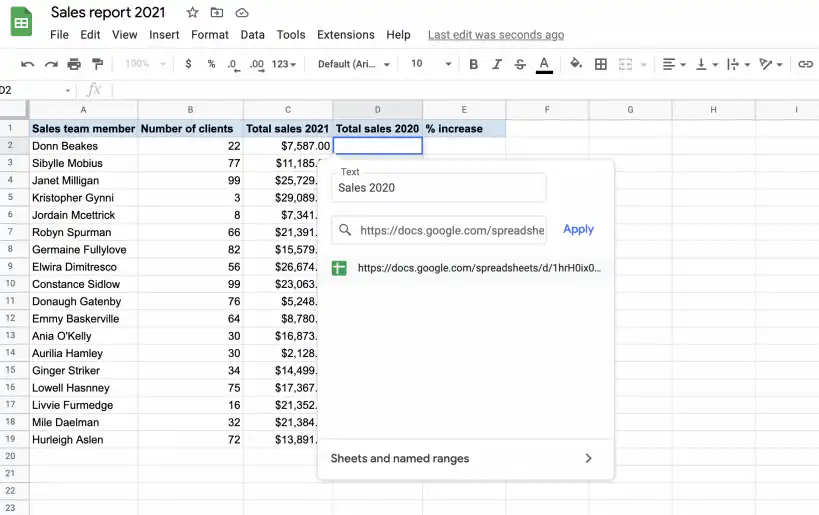Open the Tools menu
Viewport: 819px width, 515px height.
290,35
